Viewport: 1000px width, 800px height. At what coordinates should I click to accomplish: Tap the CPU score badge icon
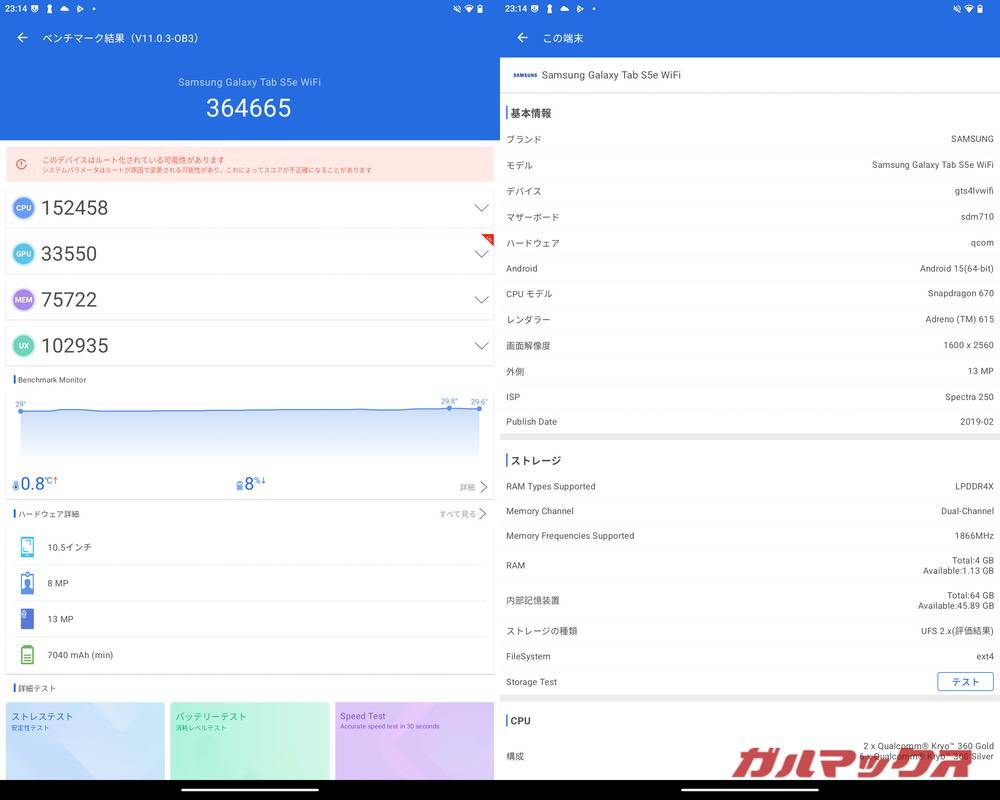pos(23,207)
